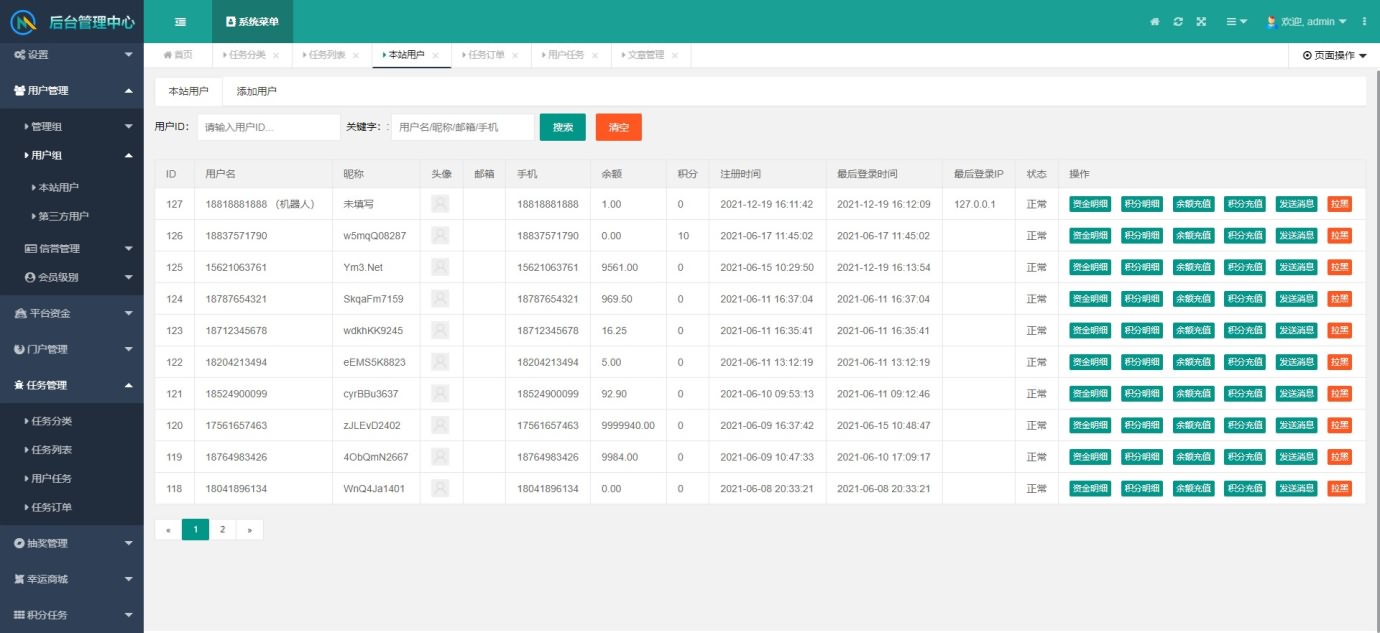Click the home icon in top header
This screenshot has height=633, width=1380.
point(1155,21)
